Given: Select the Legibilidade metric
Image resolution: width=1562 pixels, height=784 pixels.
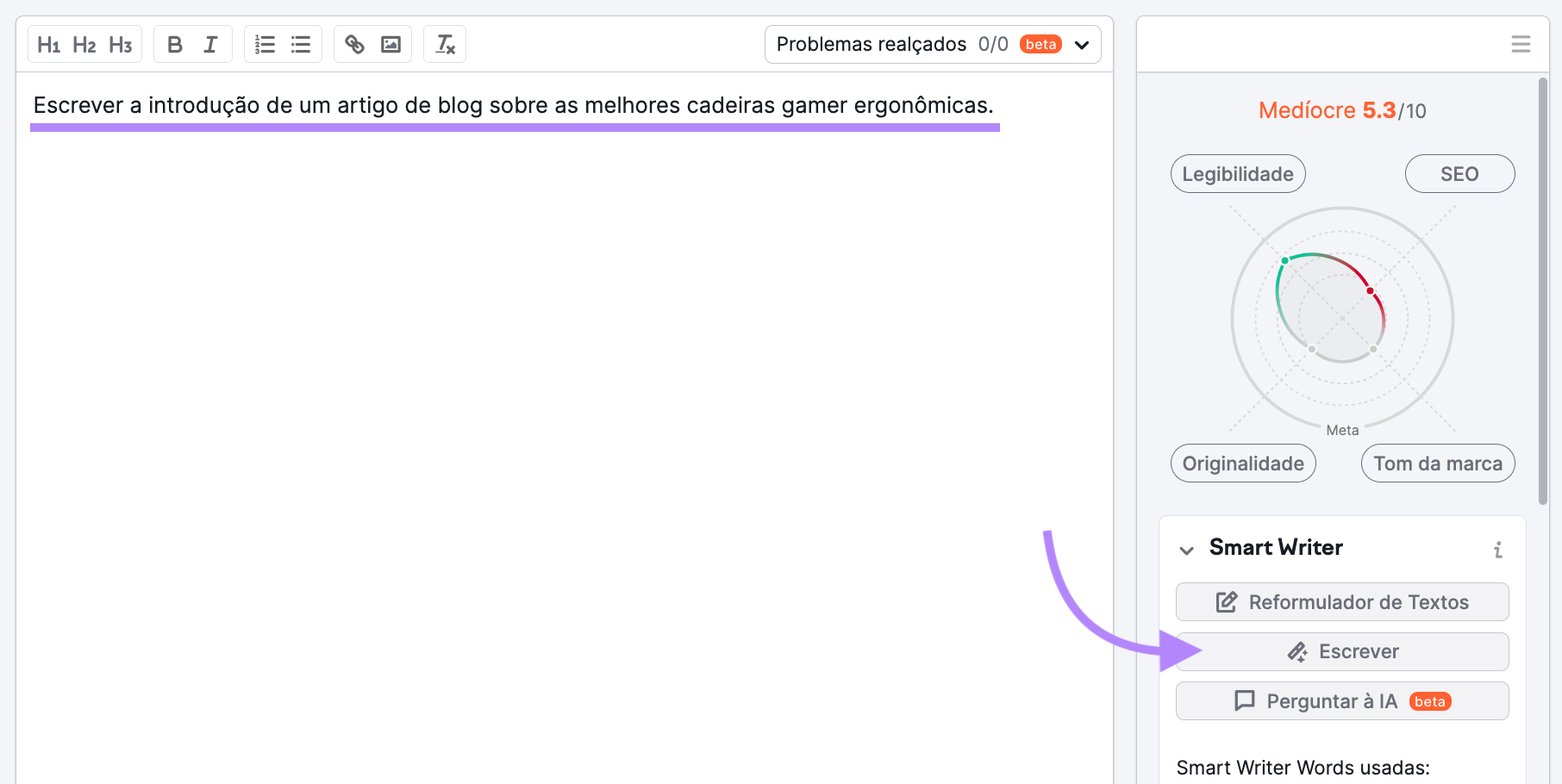Looking at the screenshot, I should [1238, 174].
